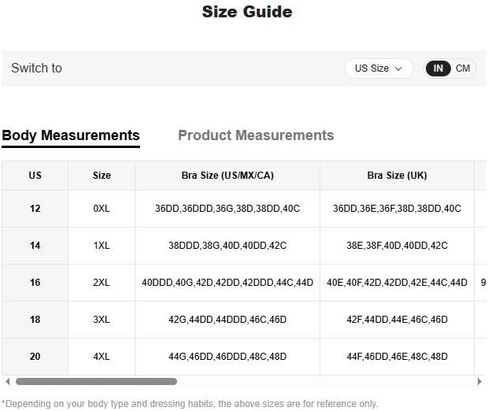488x411 pixels.
Task: Select the Body Measurements tab
Action: coord(71,136)
